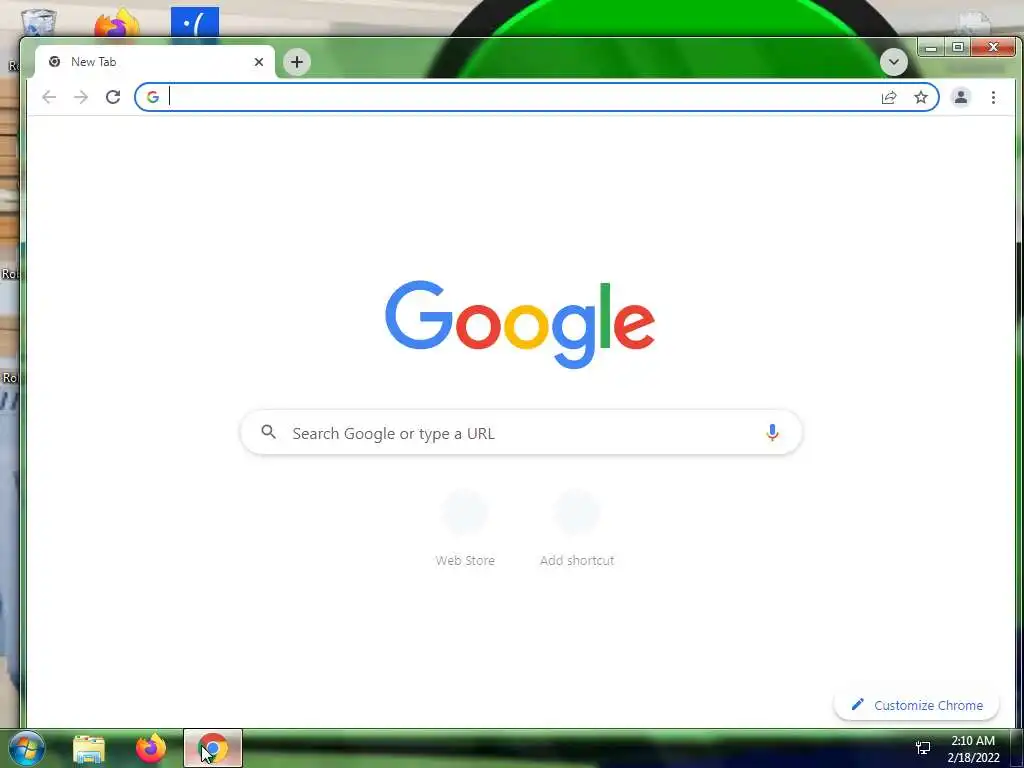Click the Add shortcut tile
The image size is (1024, 768).
577,528
